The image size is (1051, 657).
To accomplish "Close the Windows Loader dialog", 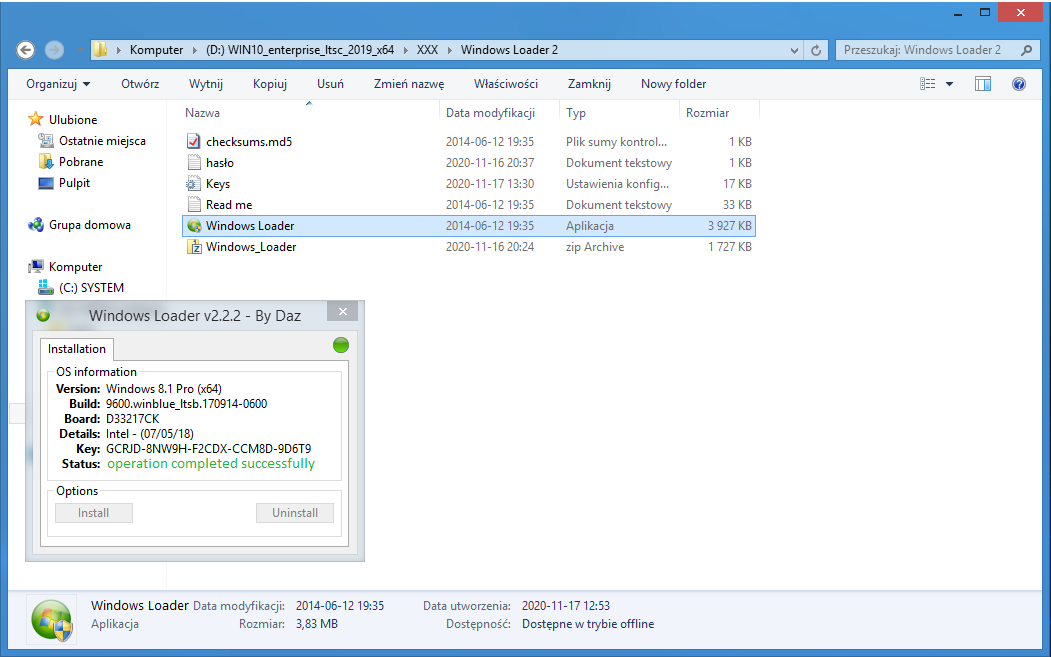I will pos(343,311).
